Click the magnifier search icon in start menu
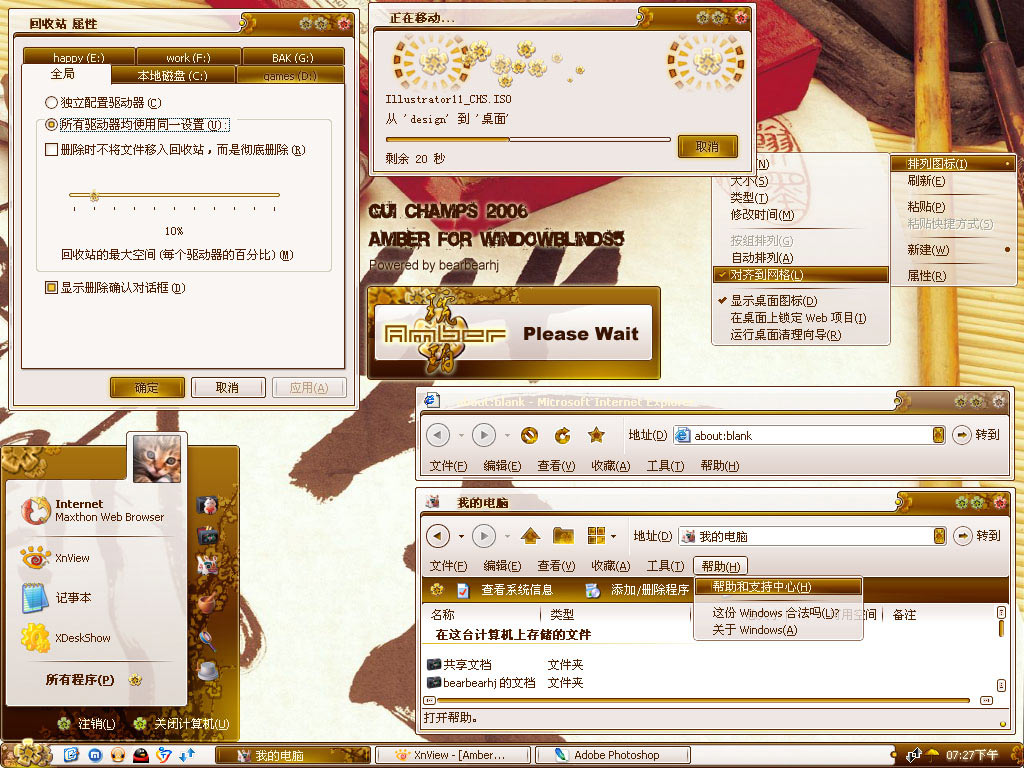 207,639
